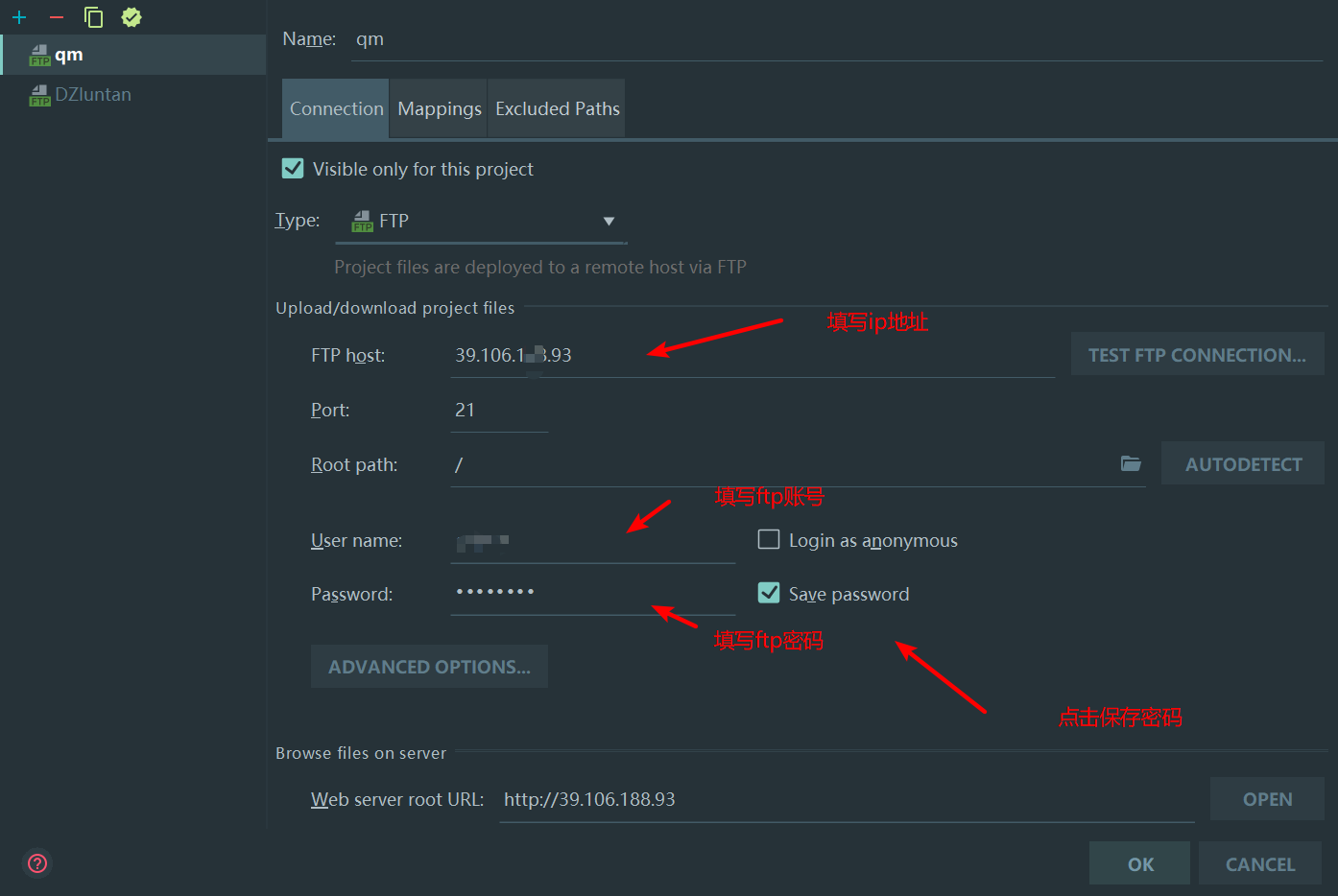Click TEST FTP CONNECTION

(1197, 354)
